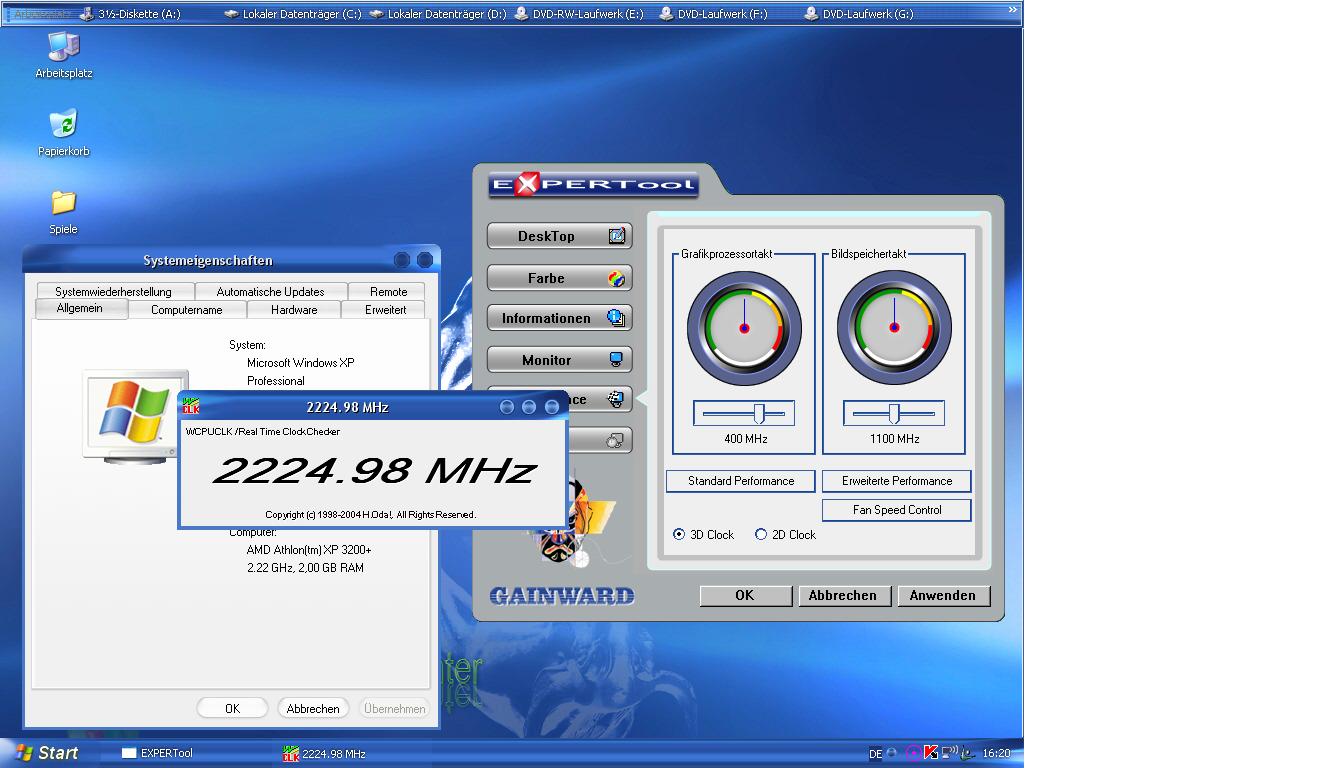Image resolution: width=1338 pixels, height=768 pixels.
Task: Switch to the Remote tab
Action: click(388, 292)
